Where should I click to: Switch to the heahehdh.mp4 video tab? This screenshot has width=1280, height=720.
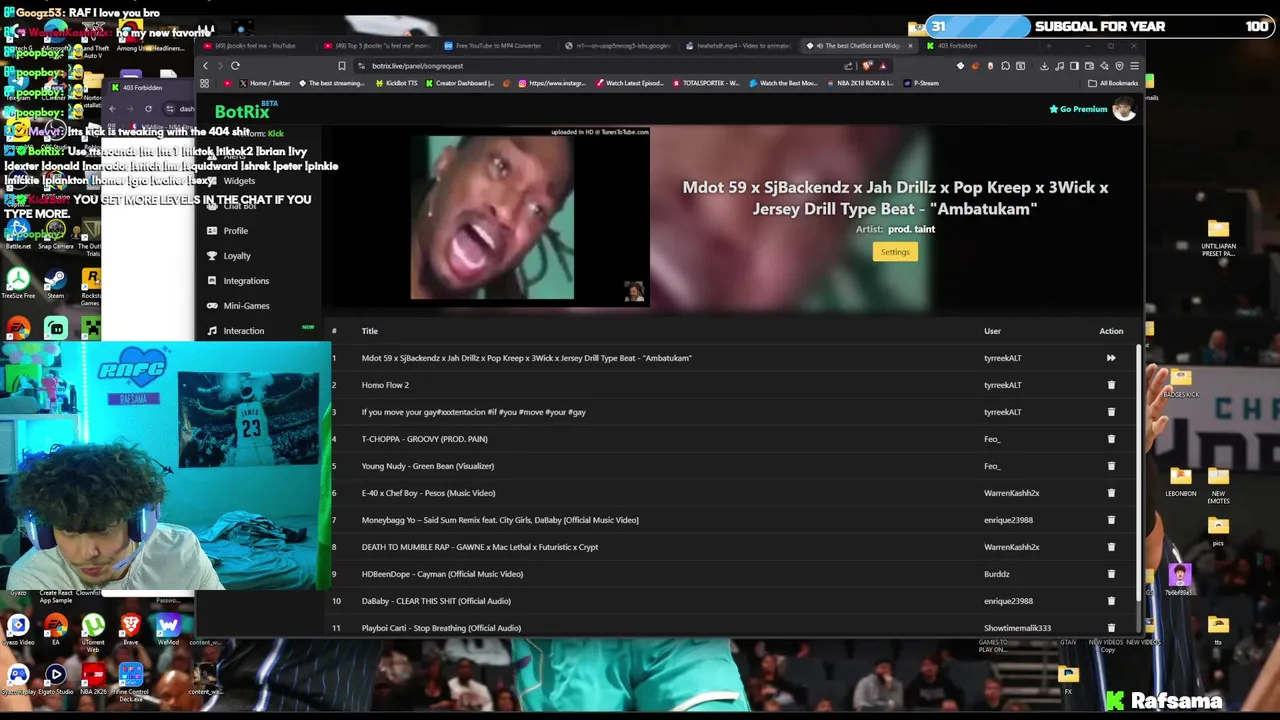740,46
